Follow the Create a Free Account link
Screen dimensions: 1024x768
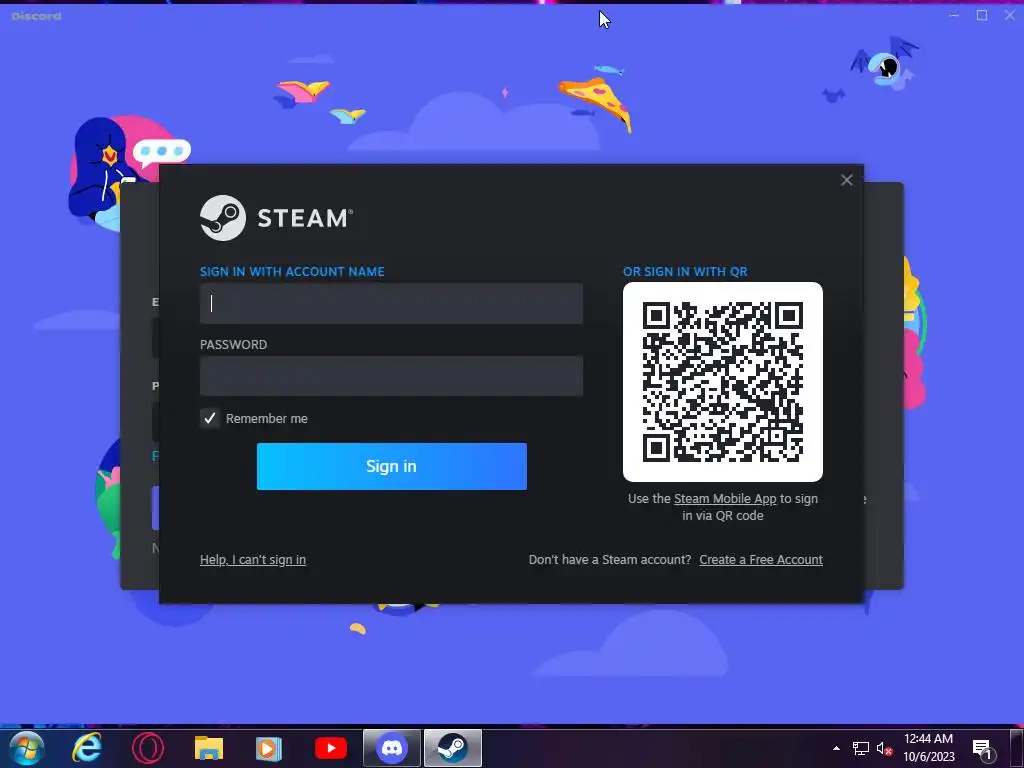761,560
